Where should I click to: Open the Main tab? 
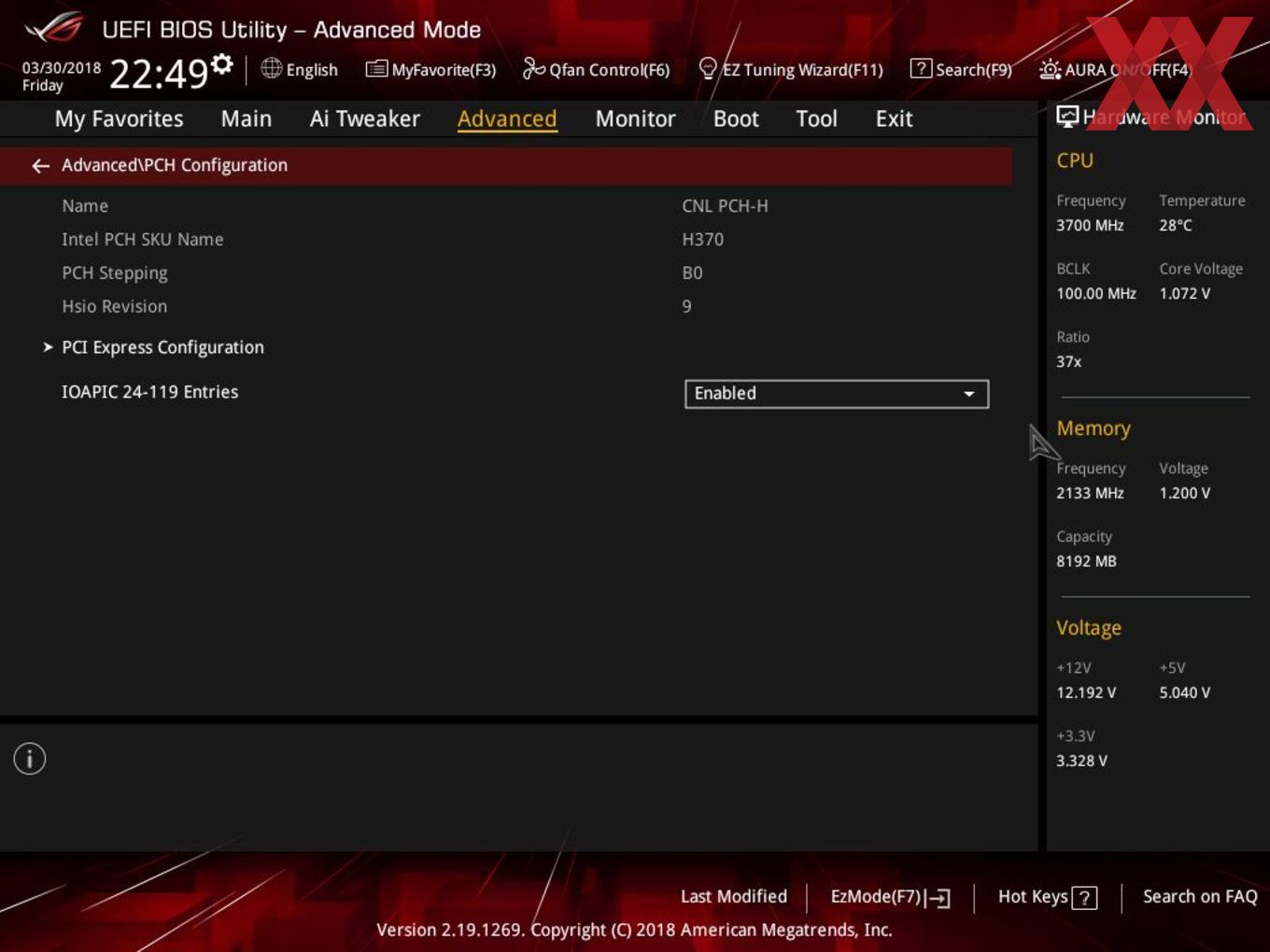pyautogui.click(x=247, y=119)
